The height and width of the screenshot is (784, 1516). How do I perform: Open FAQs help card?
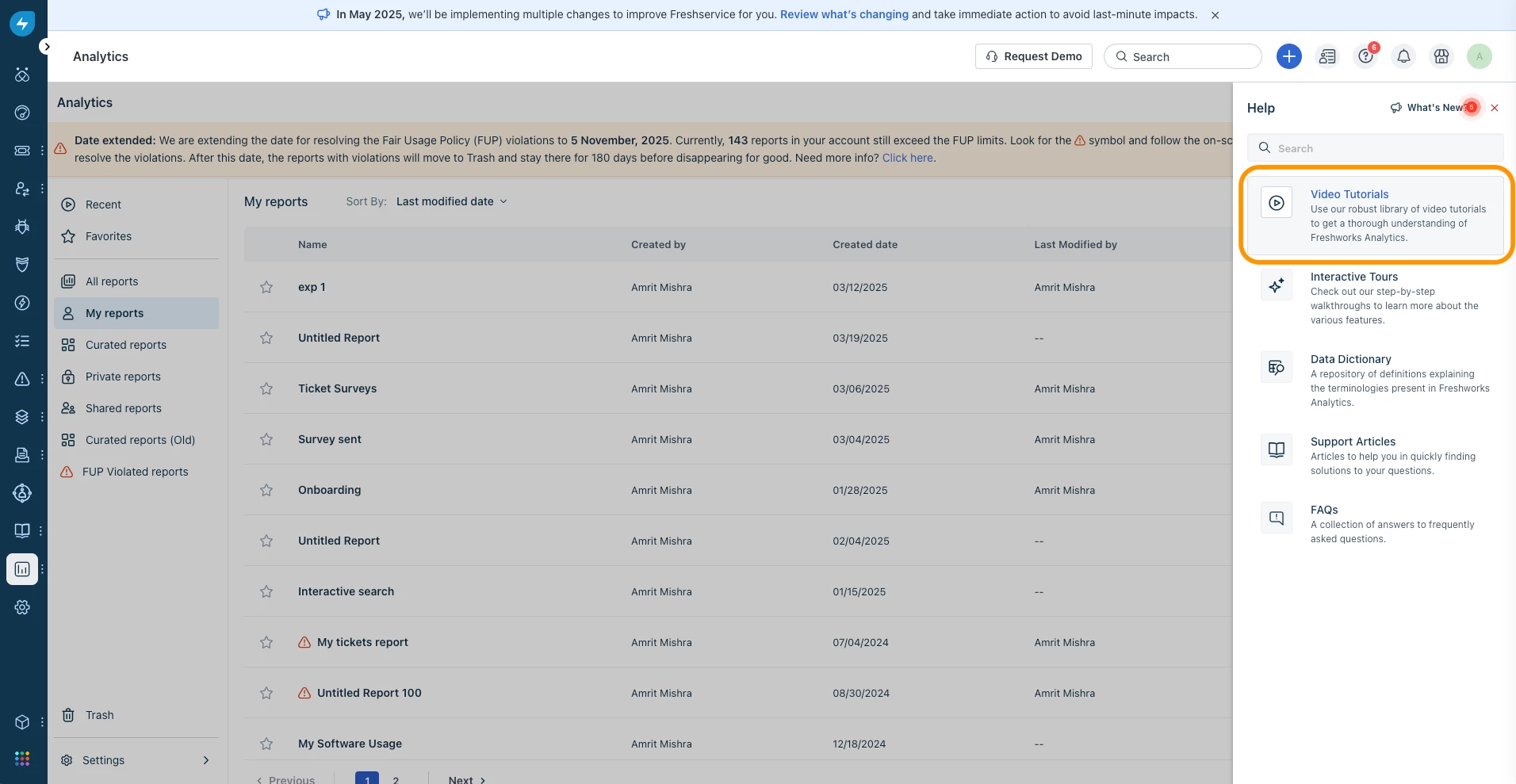click(1376, 523)
